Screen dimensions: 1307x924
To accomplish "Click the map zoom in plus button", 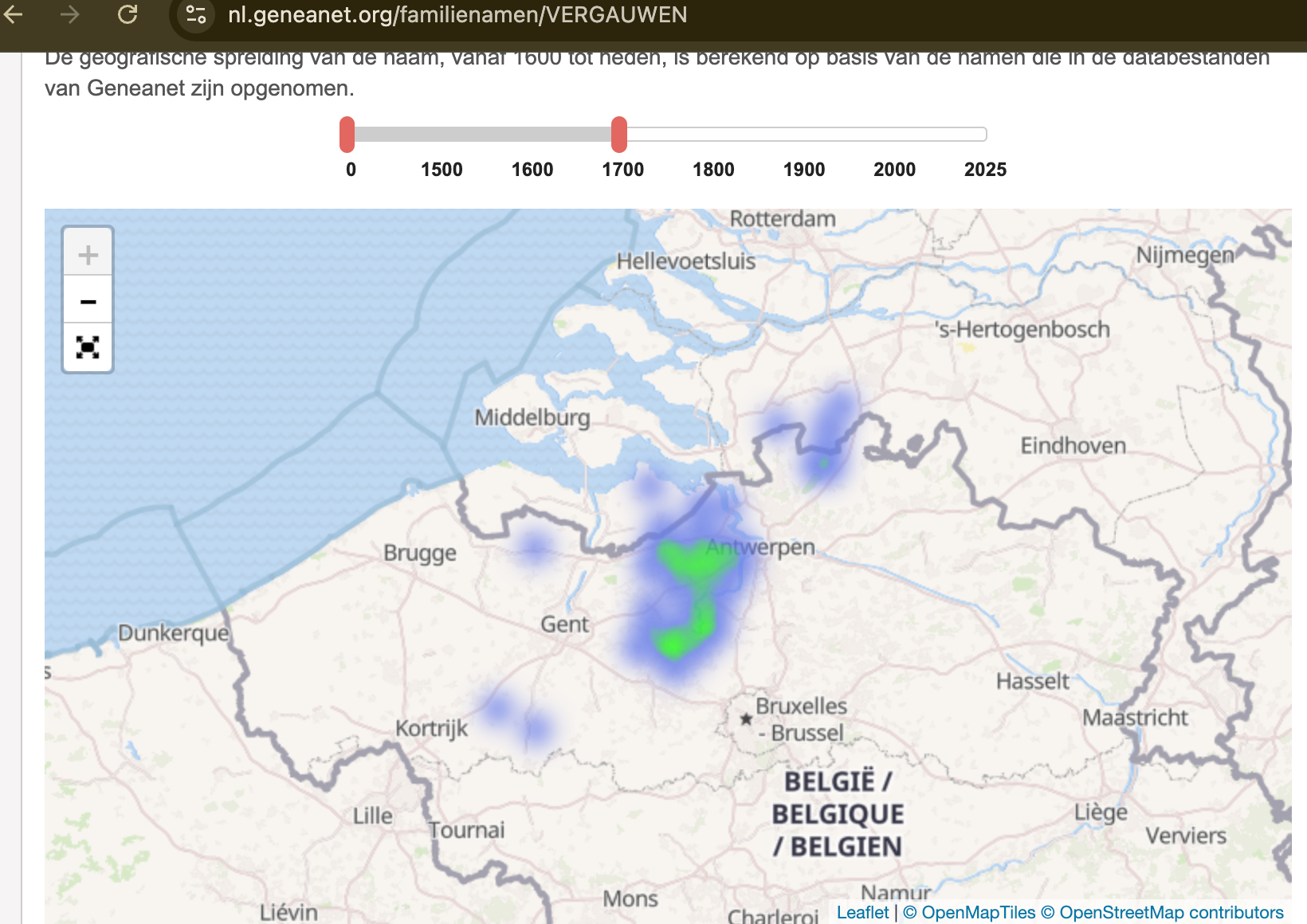I will (88, 255).
